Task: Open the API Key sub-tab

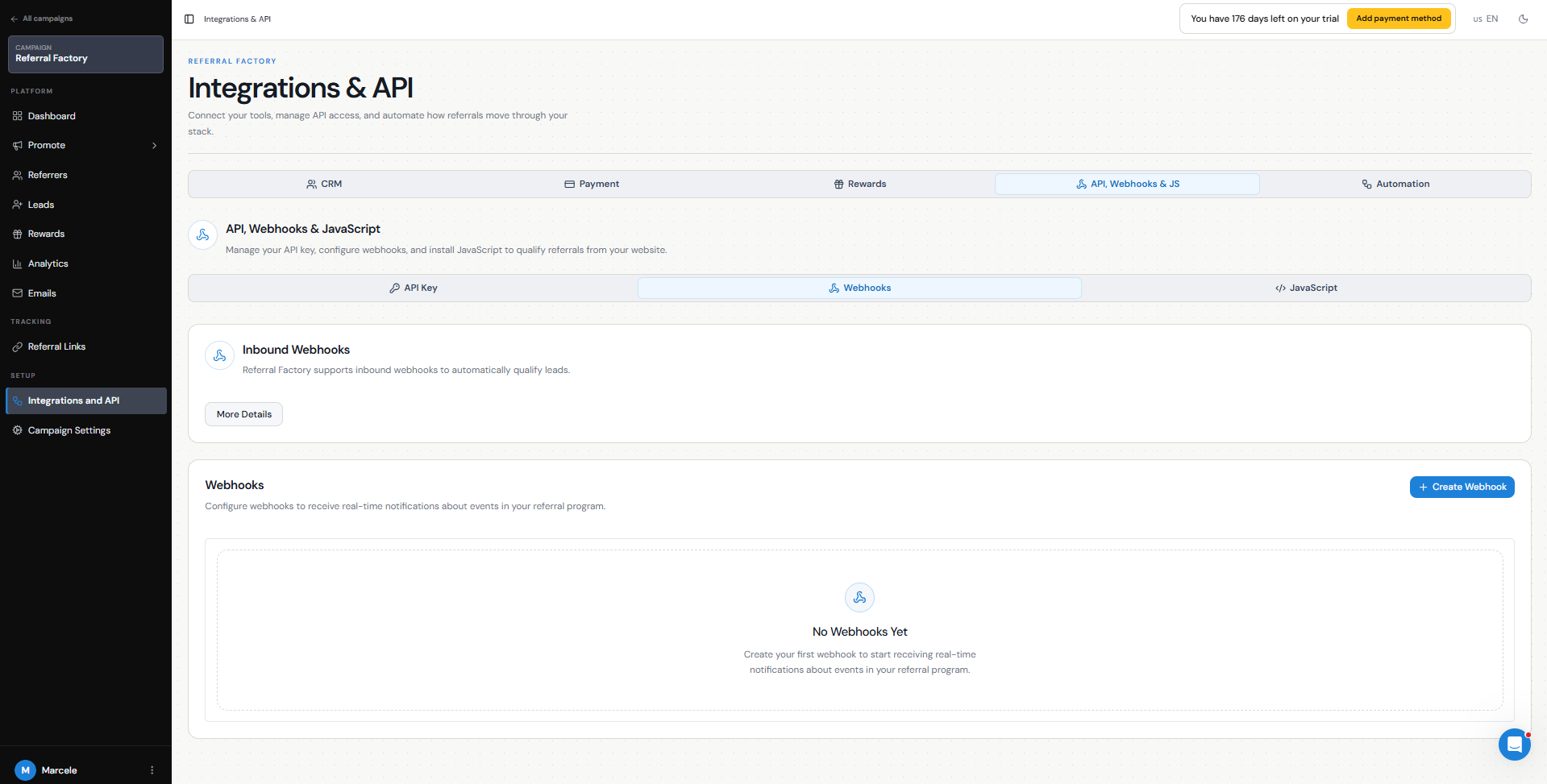Action: click(x=414, y=288)
